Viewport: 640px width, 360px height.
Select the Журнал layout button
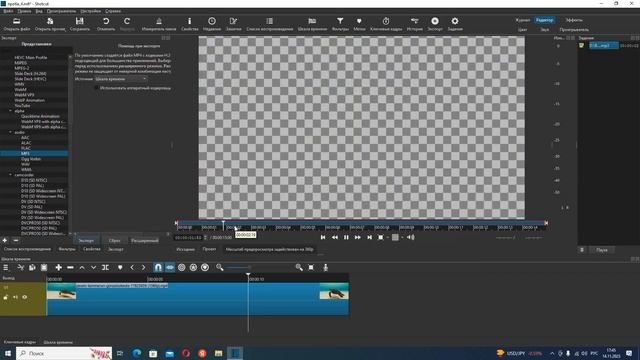pos(522,20)
